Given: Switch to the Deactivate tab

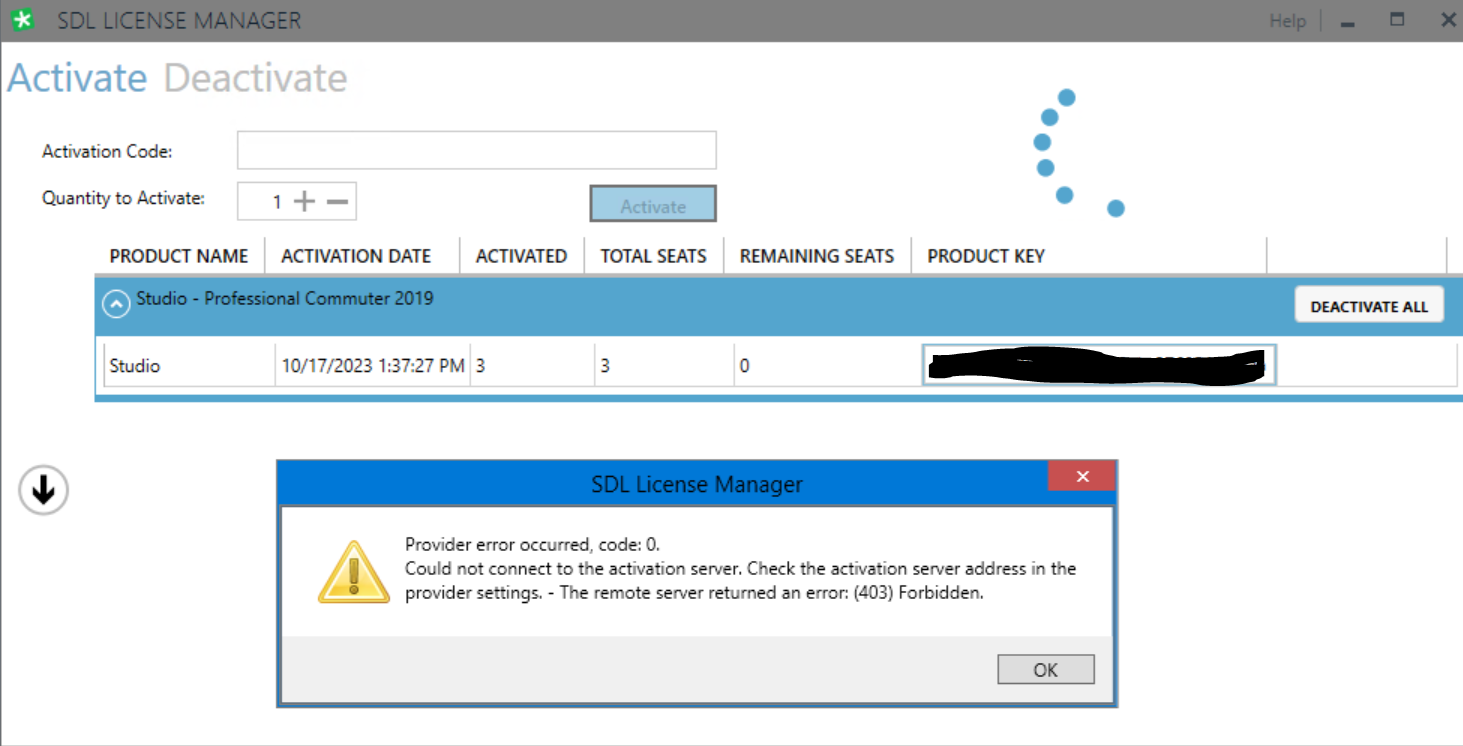Looking at the screenshot, I should 255,78.
